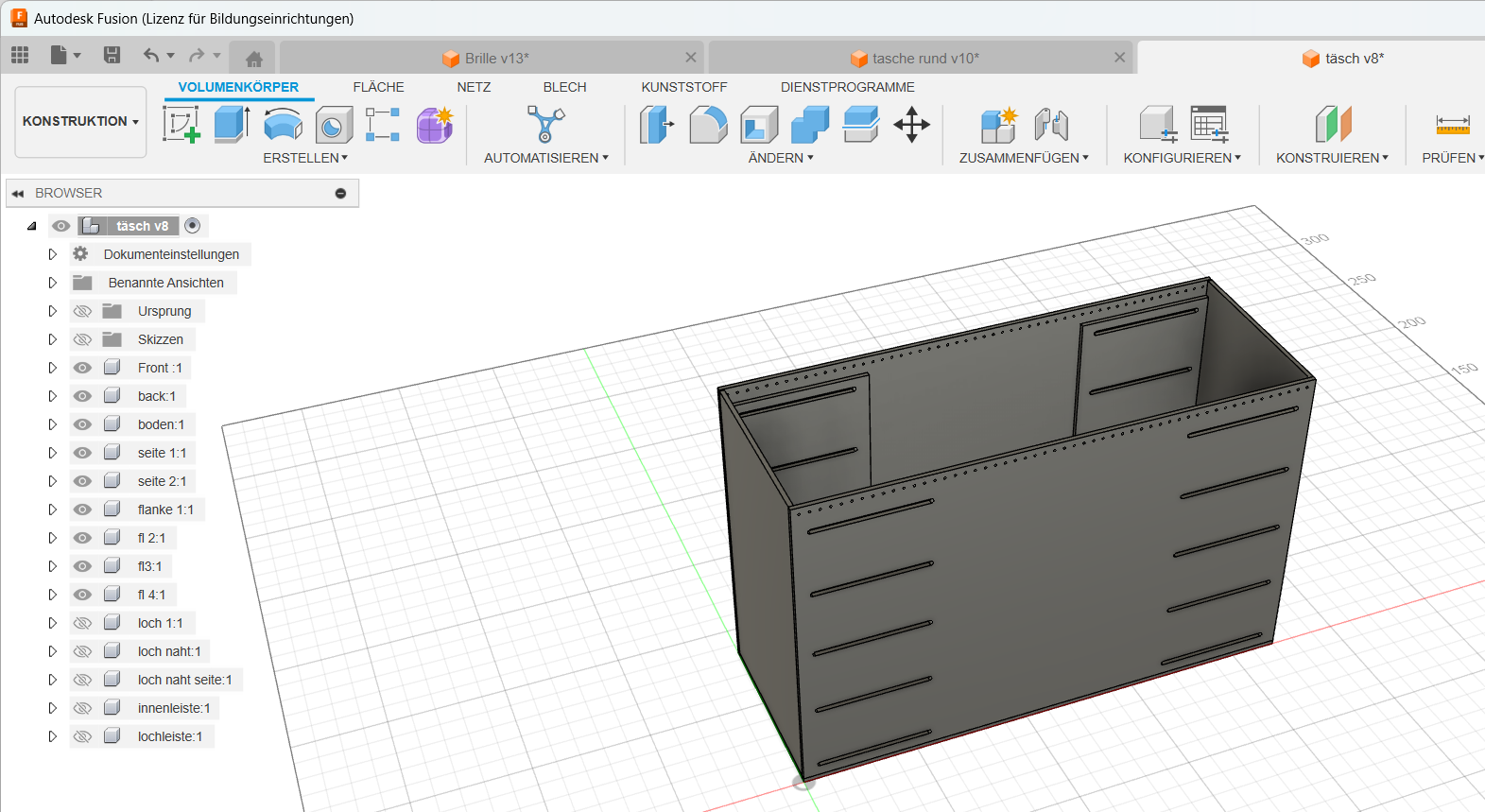Select the Hole tool
Screen dimensions: 1485x812
pyautogui.click(x=334, y=124)
